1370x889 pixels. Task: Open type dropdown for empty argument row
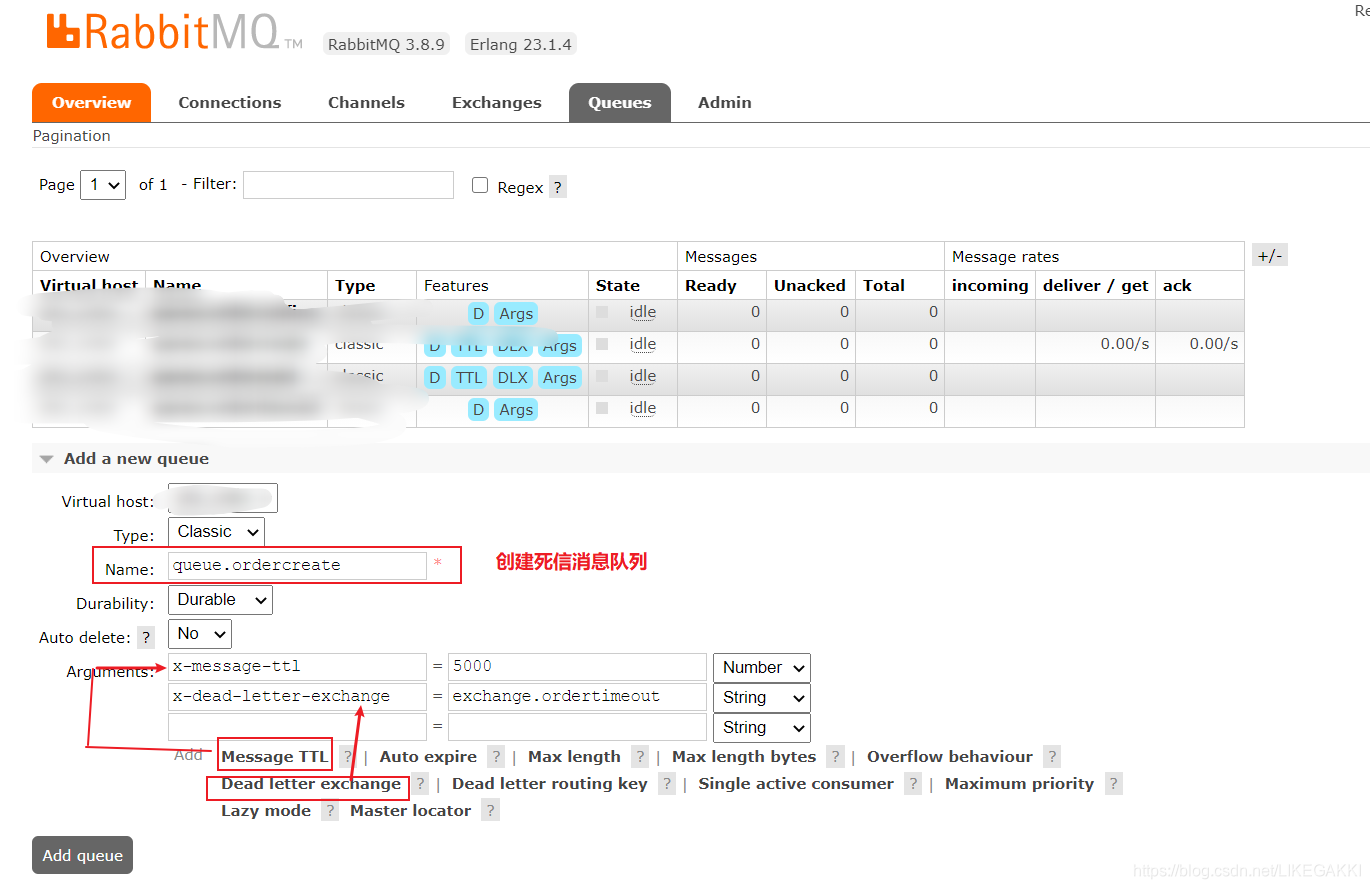click(x=761, y=728)
